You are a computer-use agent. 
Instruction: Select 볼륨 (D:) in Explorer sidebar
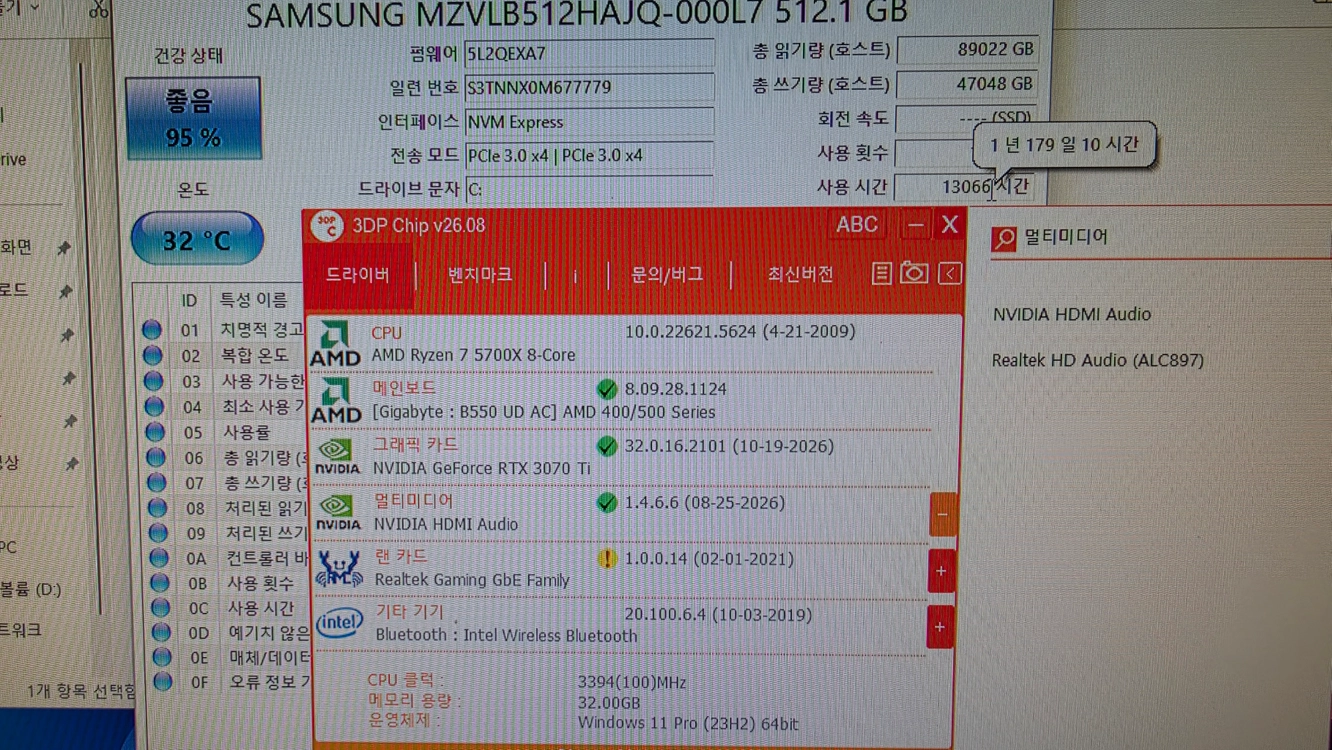(x=30, y=589)
